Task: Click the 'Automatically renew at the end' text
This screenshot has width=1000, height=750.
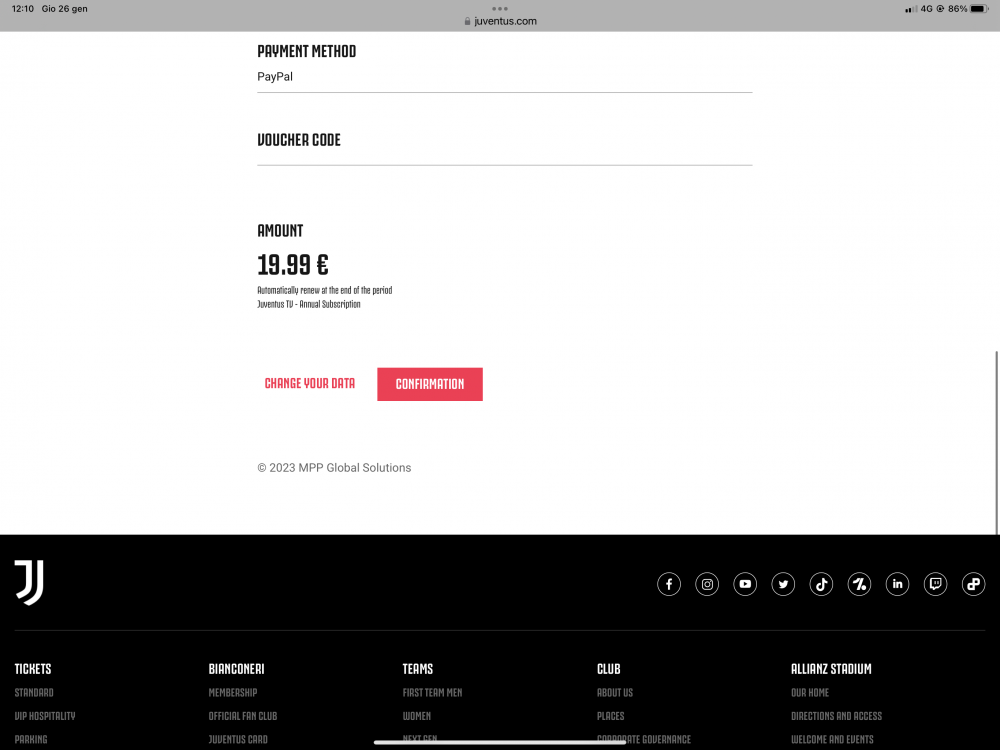Action: [x=325, y=290]
